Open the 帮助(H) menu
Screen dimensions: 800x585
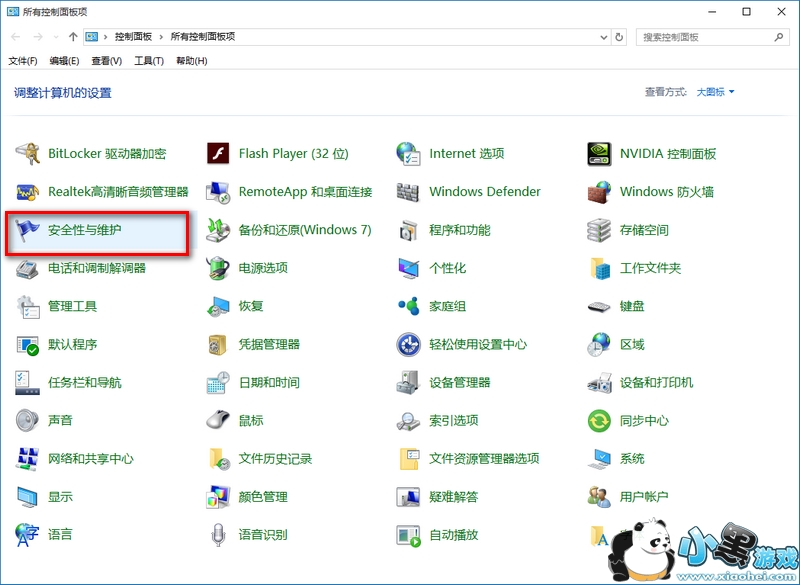[192, 61]
